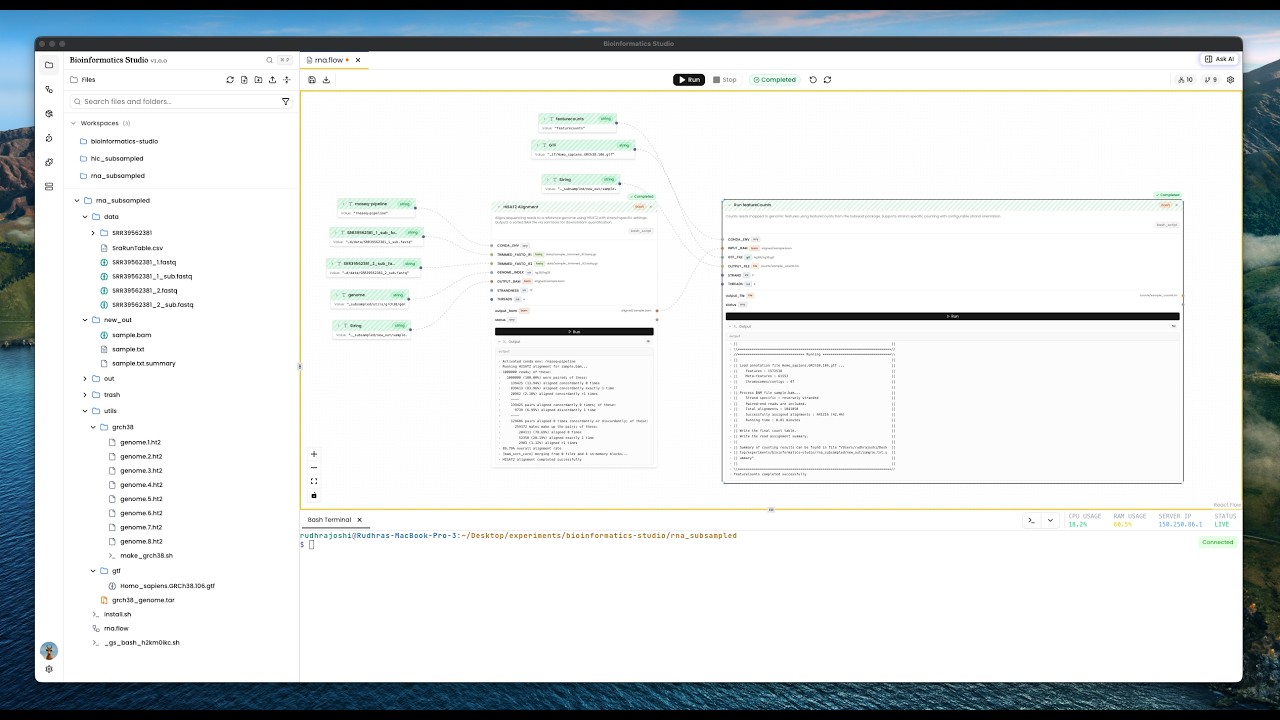Collapse the new_out folder

85,320
